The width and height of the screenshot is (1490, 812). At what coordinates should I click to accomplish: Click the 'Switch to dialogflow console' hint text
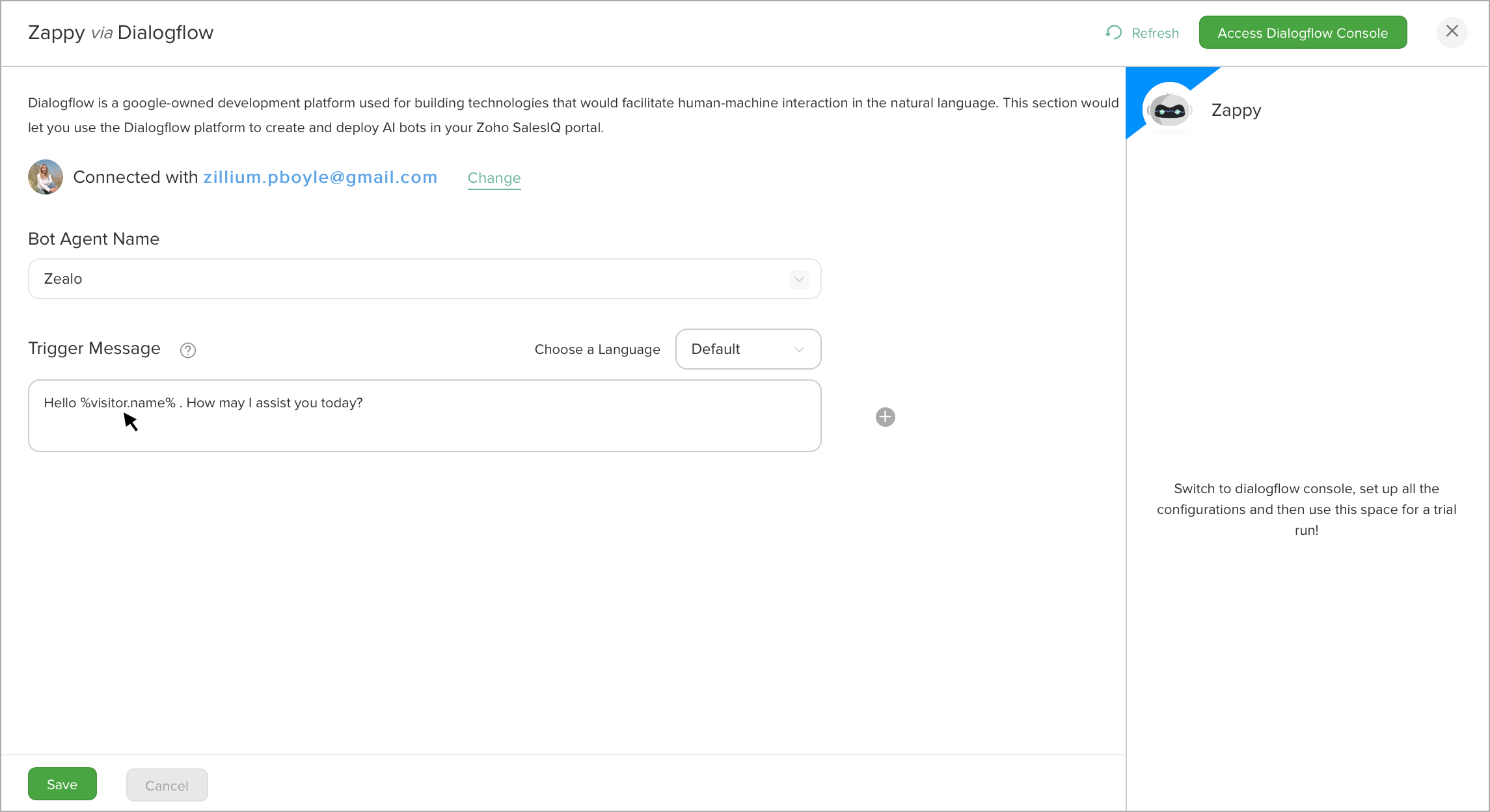pos(1307,509)
